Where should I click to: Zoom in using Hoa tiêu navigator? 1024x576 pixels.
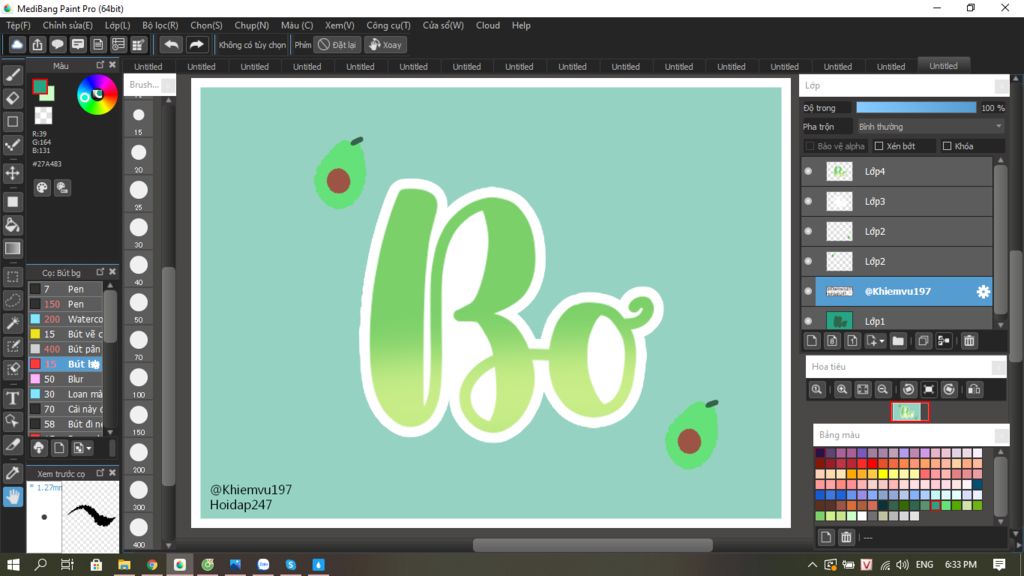pos(842,390)
